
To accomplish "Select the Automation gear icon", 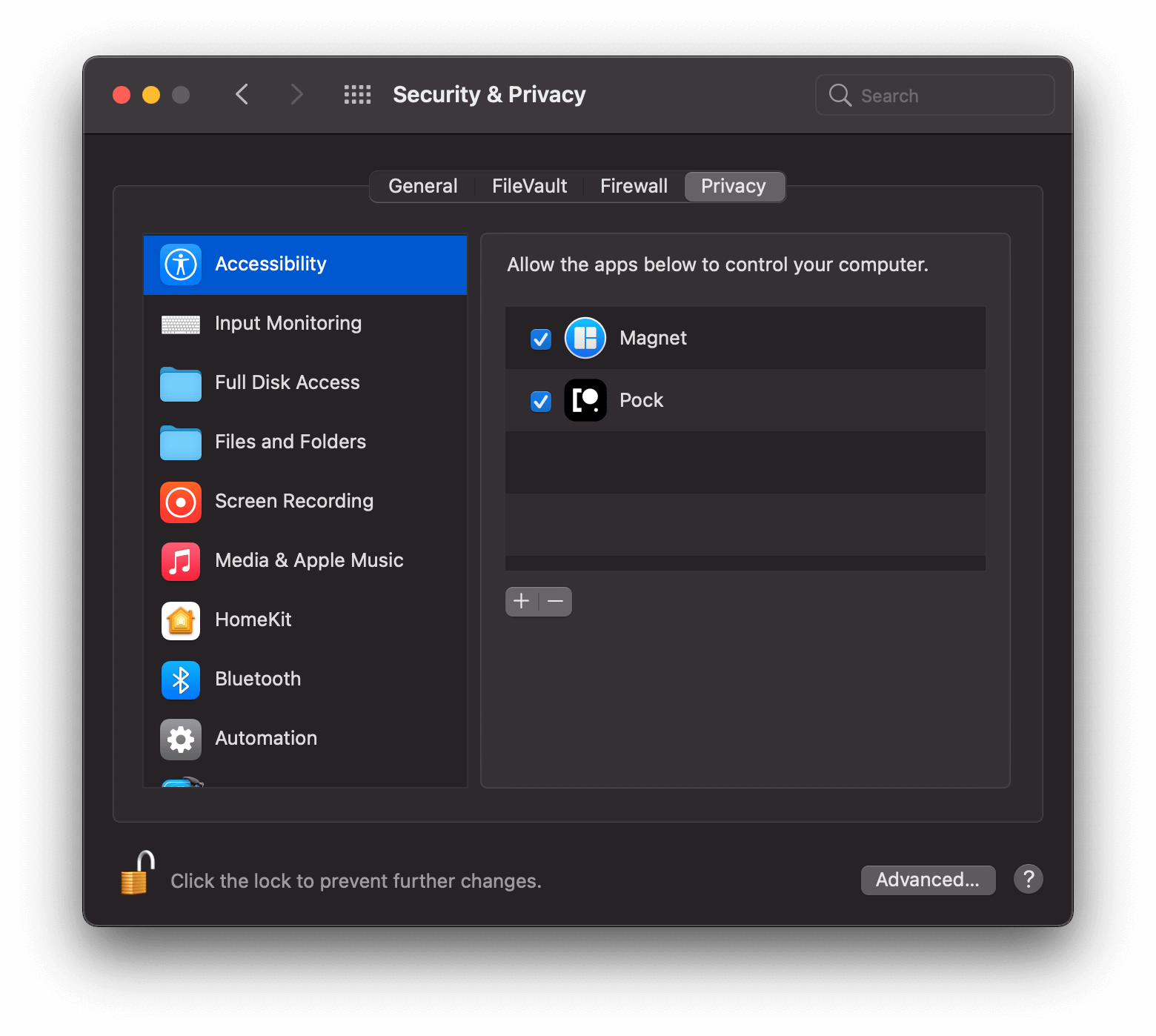I will coord(180,739).
